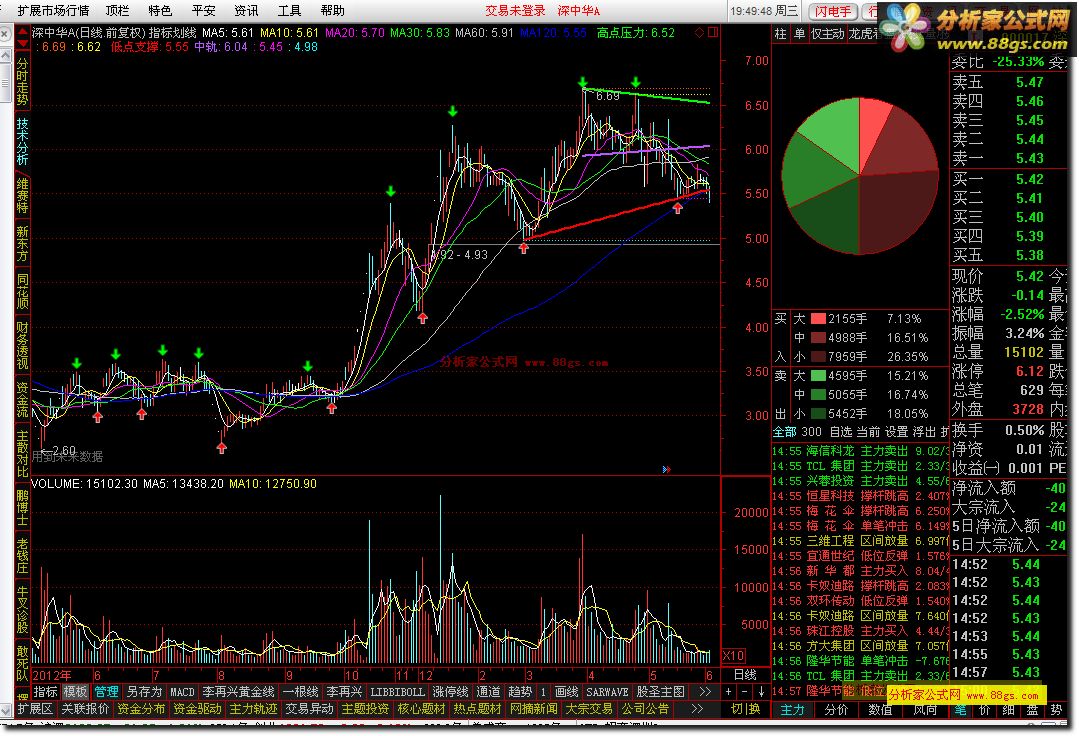Open the 特色 menu
The height and width of the screenshot is (736, 1079).
pos(160,10)
